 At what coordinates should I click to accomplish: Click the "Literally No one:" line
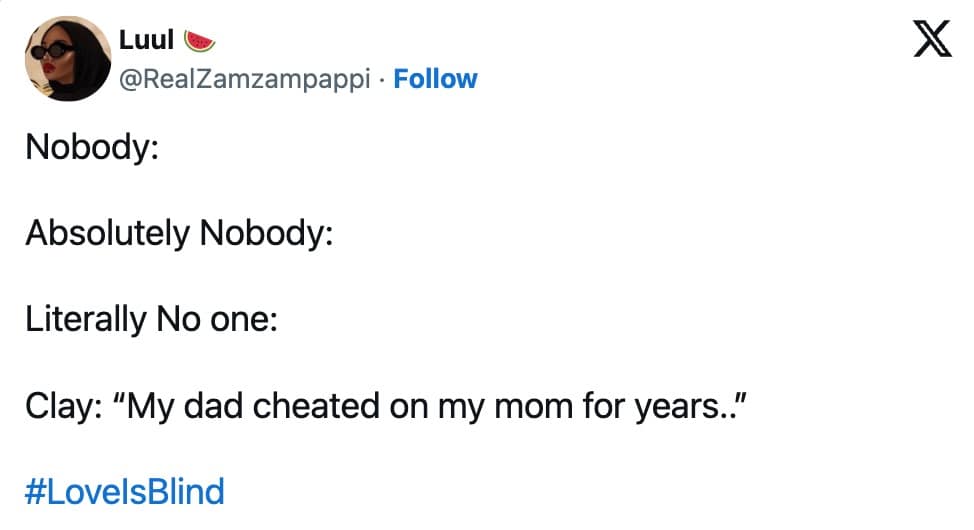pyautogui.click(x=151, y=319)
